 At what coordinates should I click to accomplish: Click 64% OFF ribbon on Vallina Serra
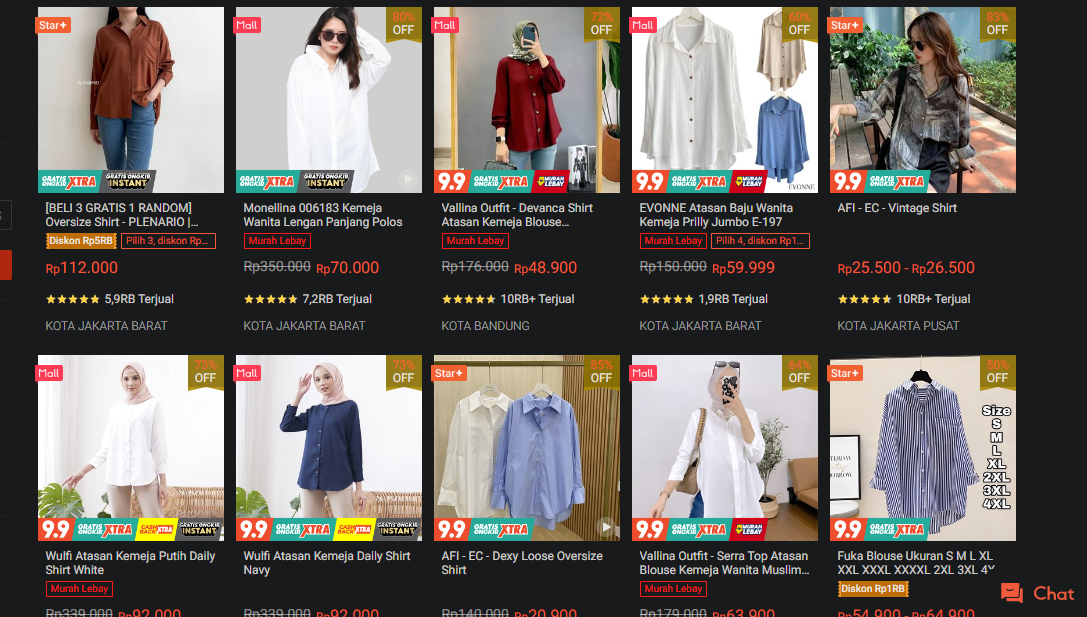[799, 372]
